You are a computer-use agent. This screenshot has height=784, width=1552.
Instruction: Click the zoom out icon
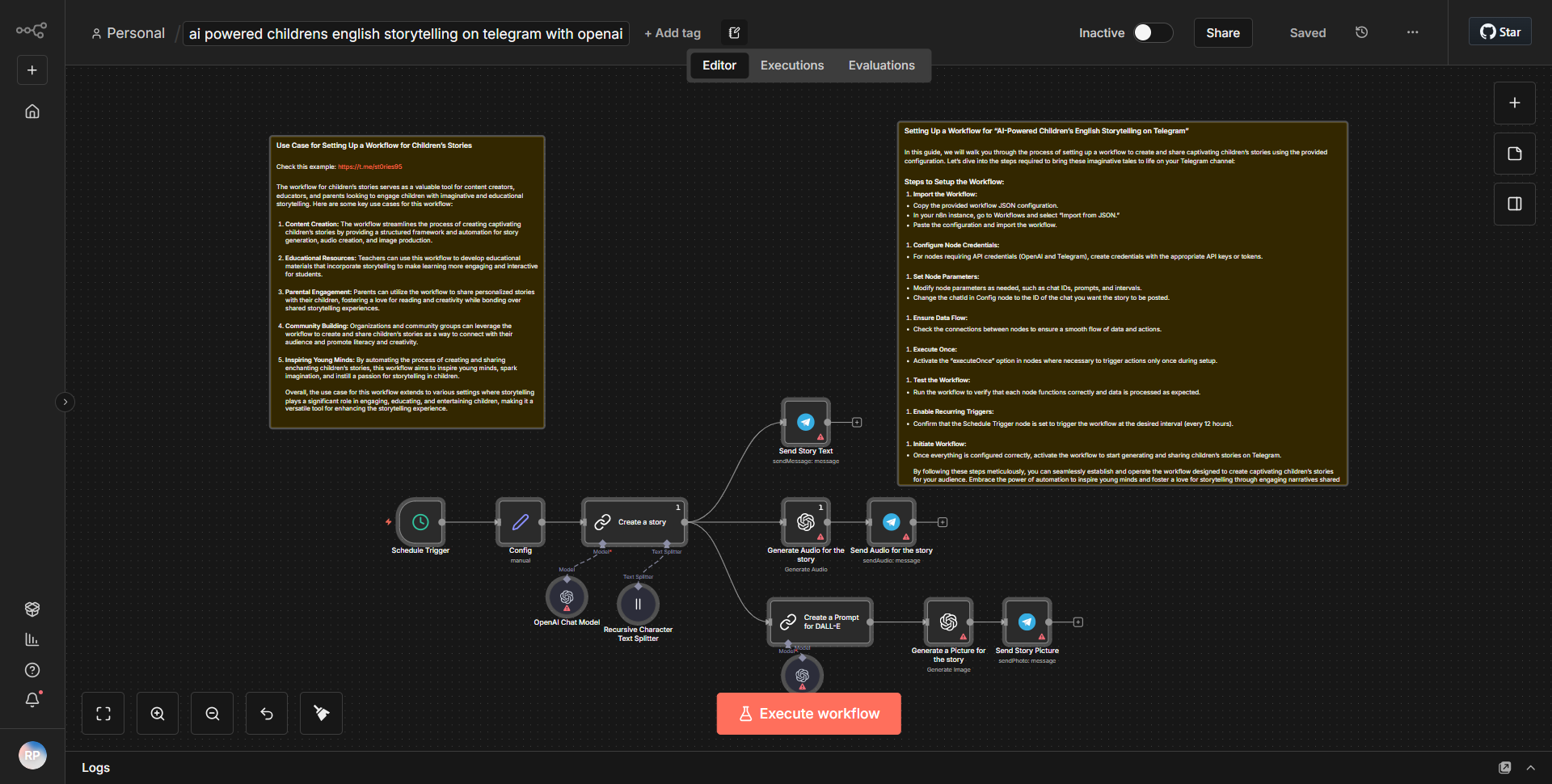(213, 714)
